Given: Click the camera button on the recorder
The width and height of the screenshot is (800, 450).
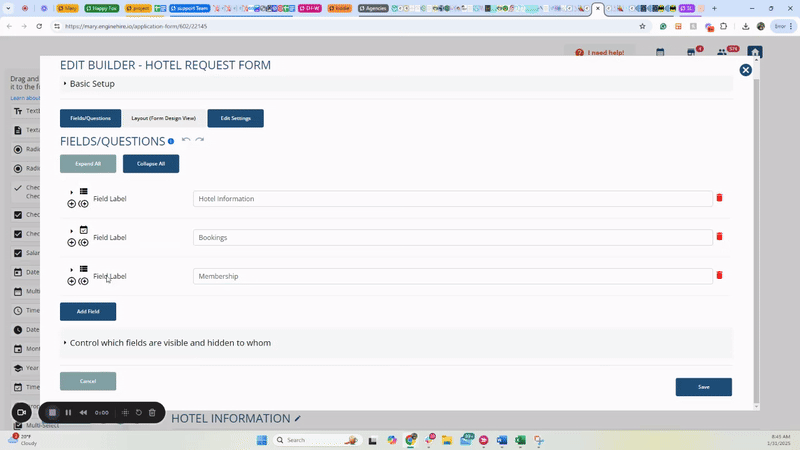Looking at the screenshot, I should pos(21,412).
